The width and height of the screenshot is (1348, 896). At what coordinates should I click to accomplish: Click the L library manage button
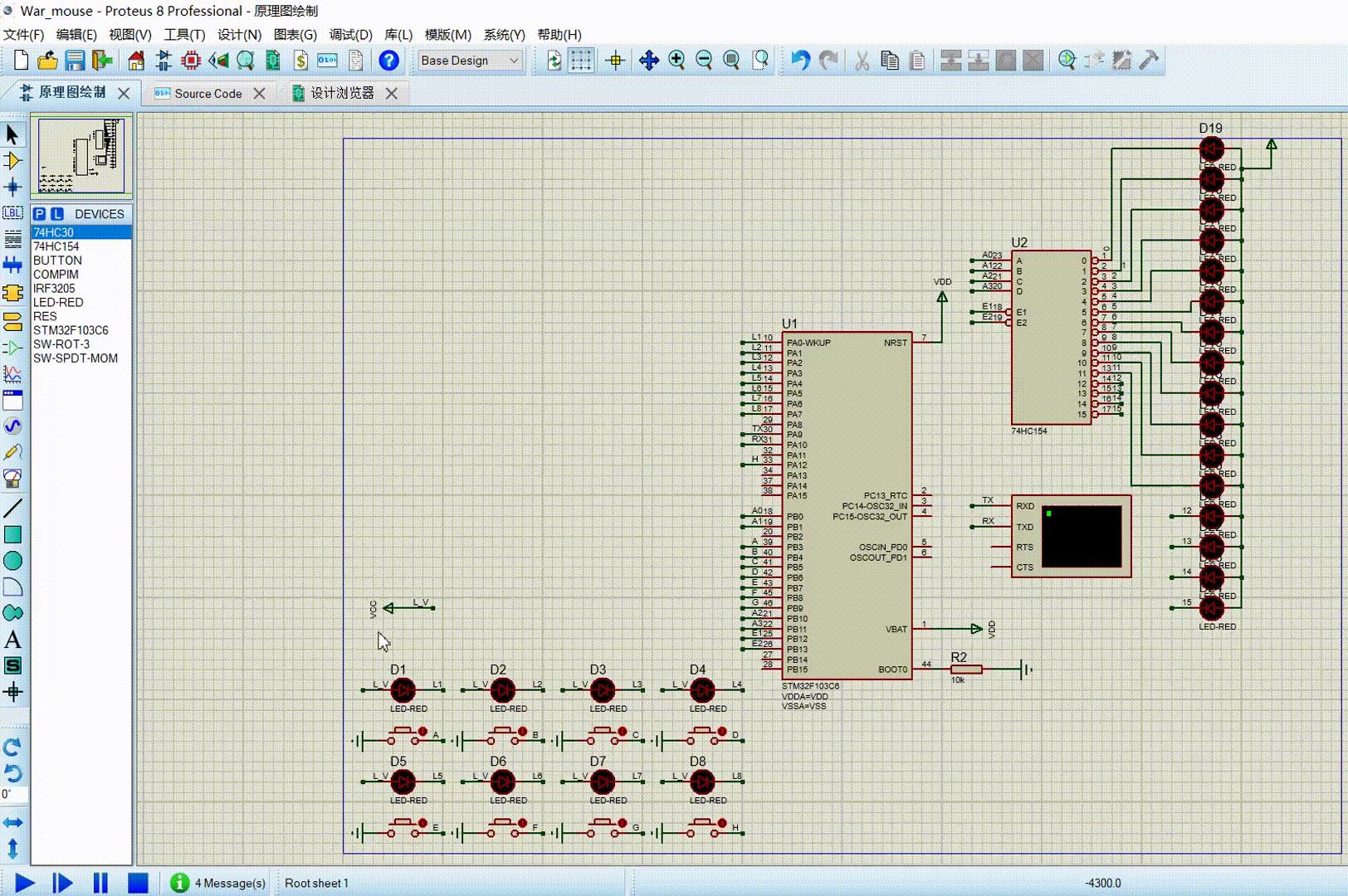[56, 213]
